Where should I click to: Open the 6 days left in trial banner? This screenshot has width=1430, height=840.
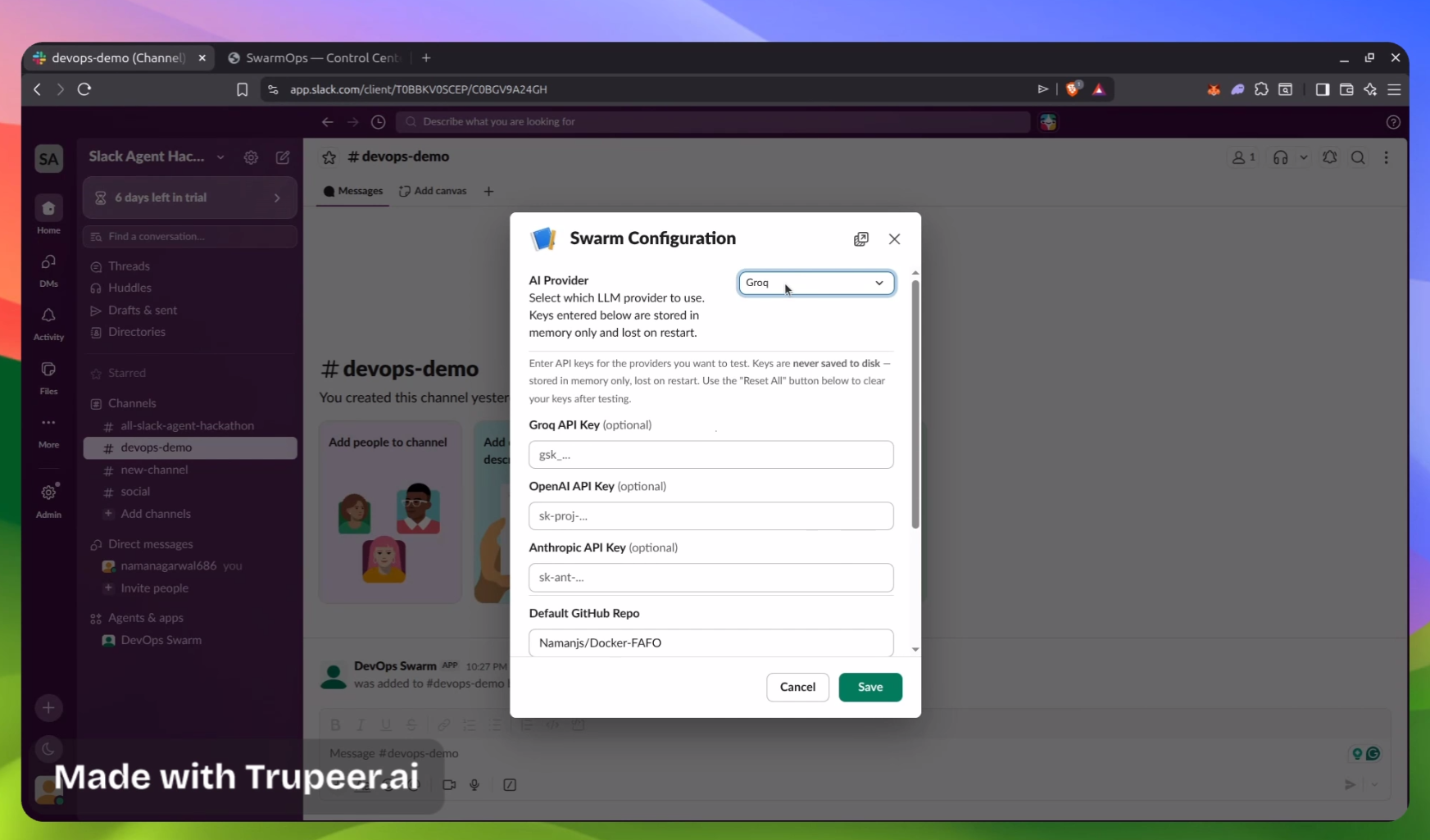tap(190, 198)
